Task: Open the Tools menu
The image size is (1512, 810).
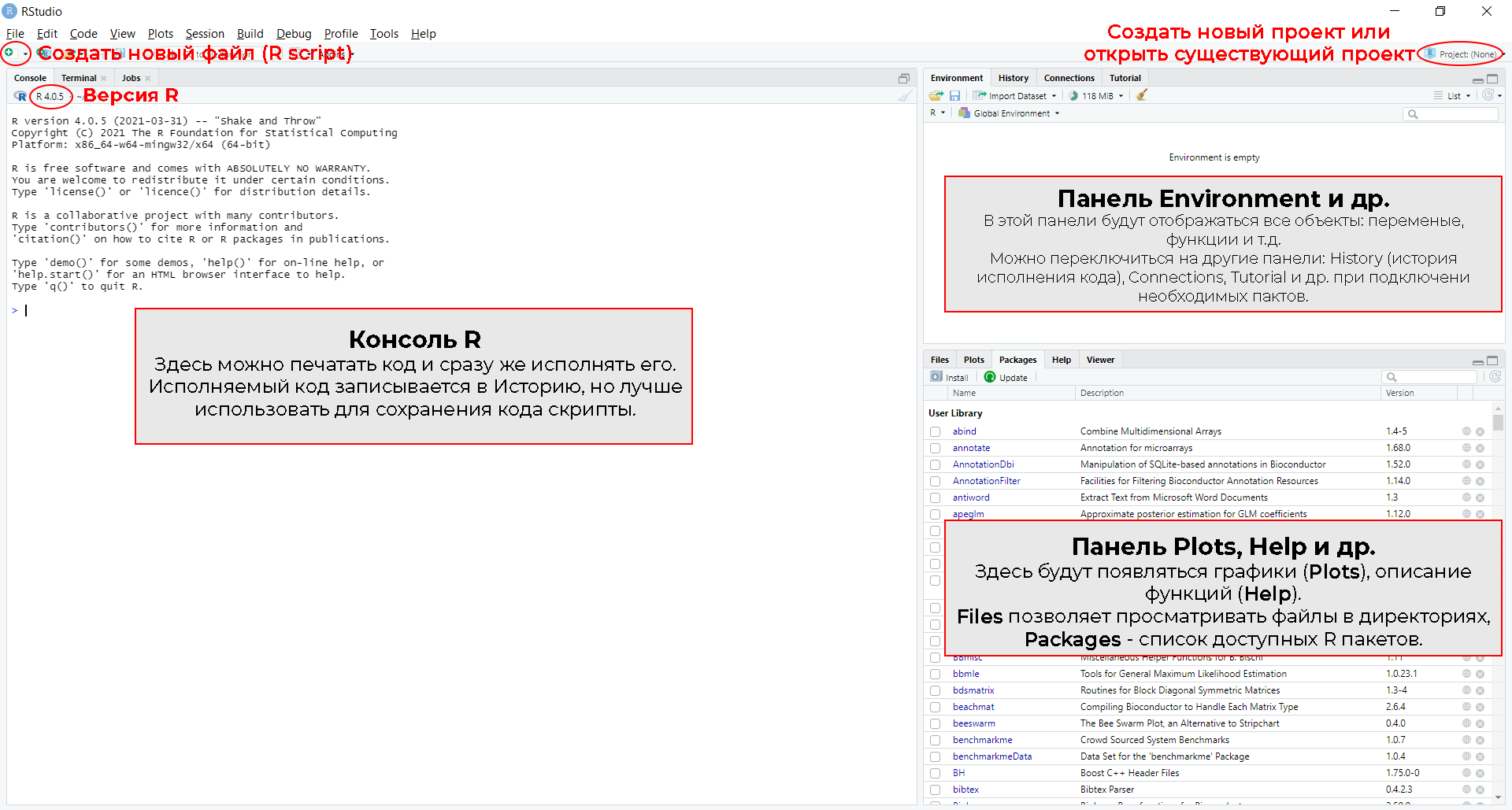Action: point(384,34)
